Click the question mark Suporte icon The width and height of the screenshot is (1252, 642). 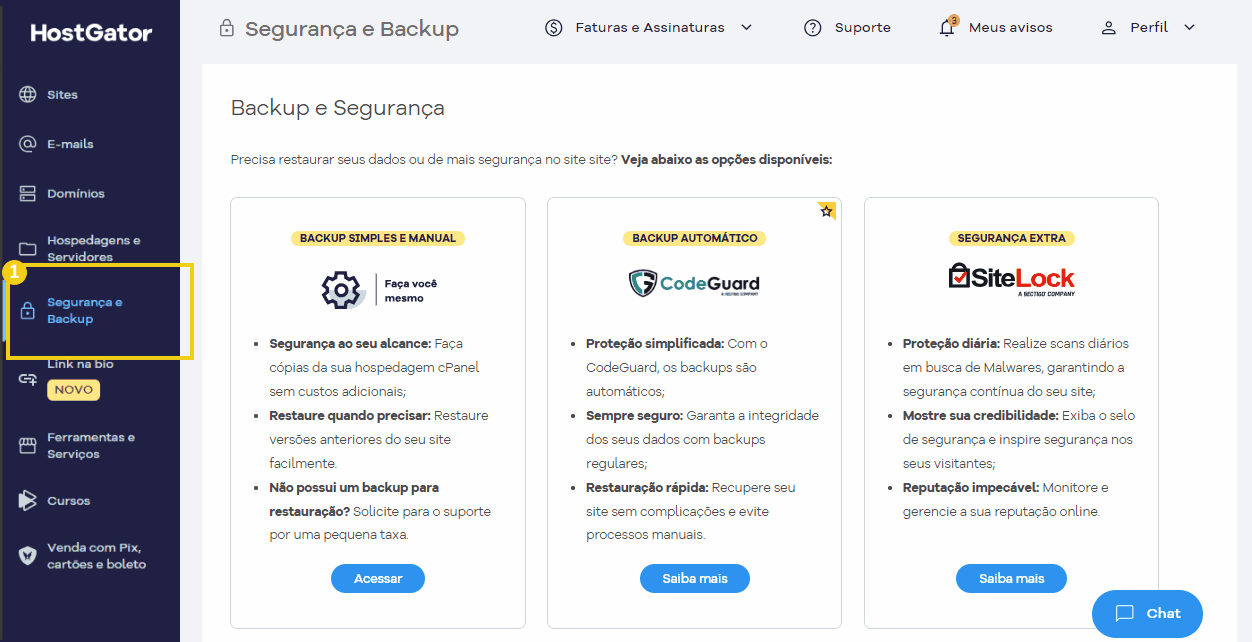[813, 28]
